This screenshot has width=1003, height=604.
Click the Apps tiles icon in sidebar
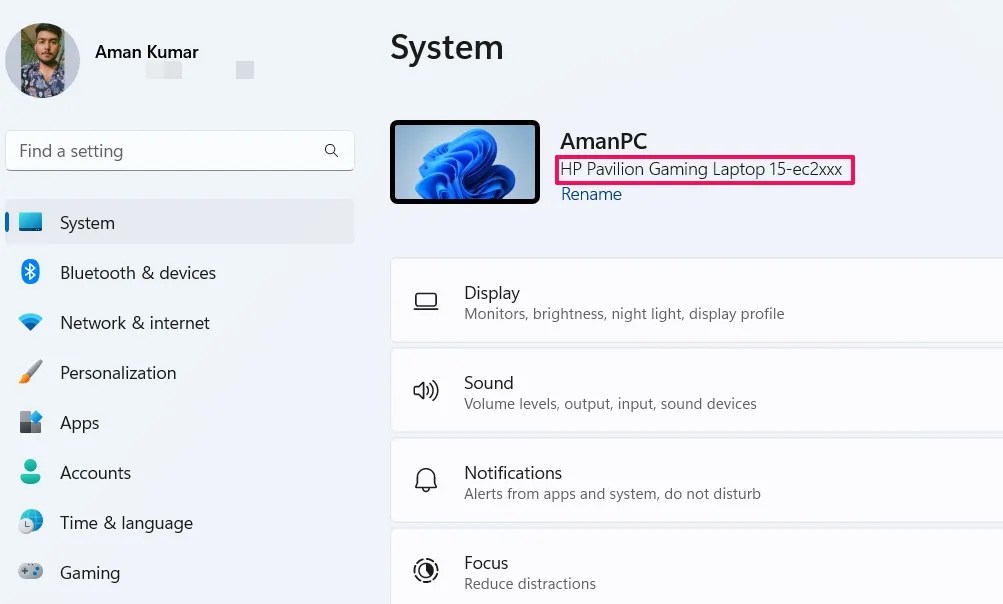(x=30, y=422)
